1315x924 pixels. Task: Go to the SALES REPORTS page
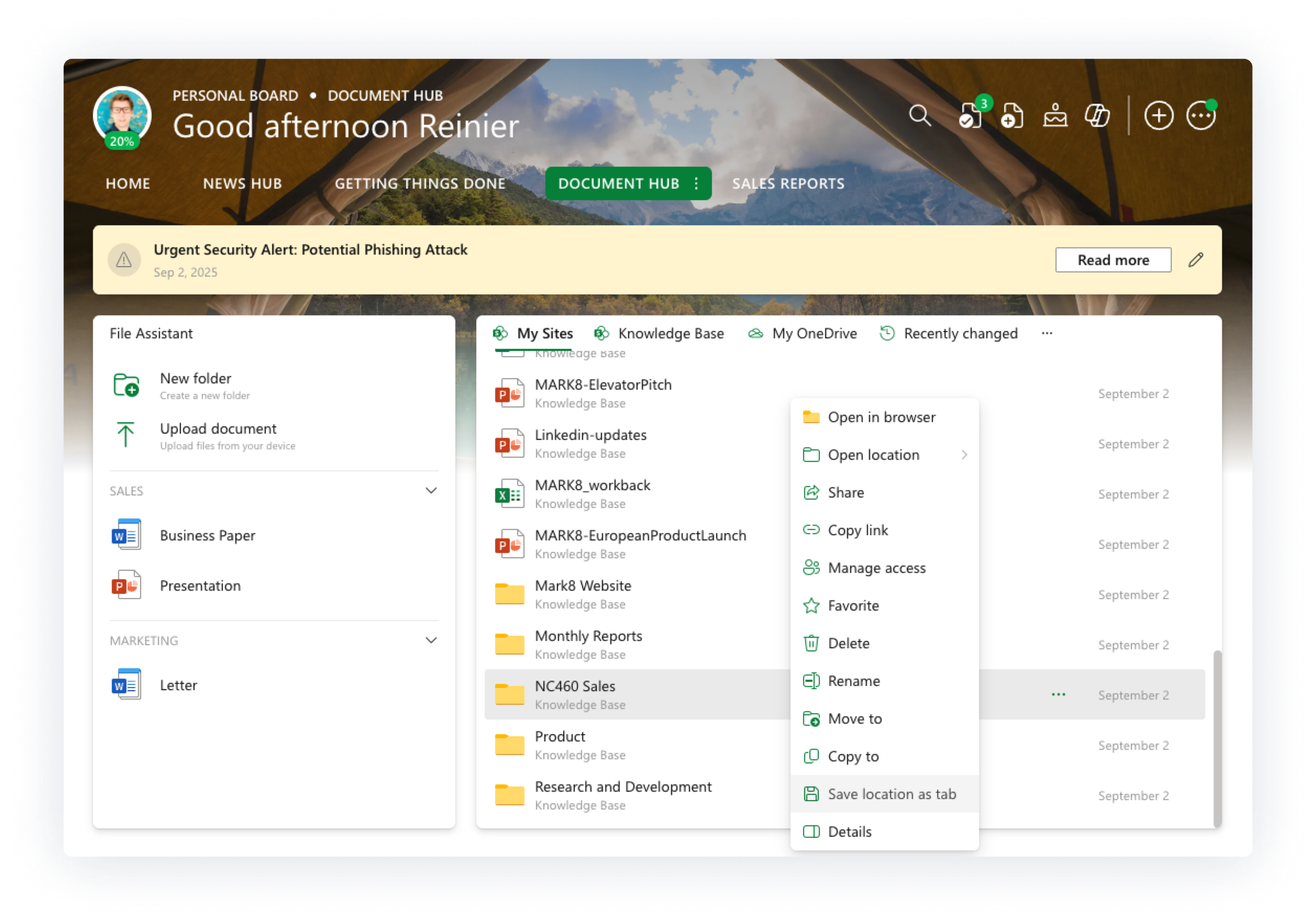tap(788, 183)
